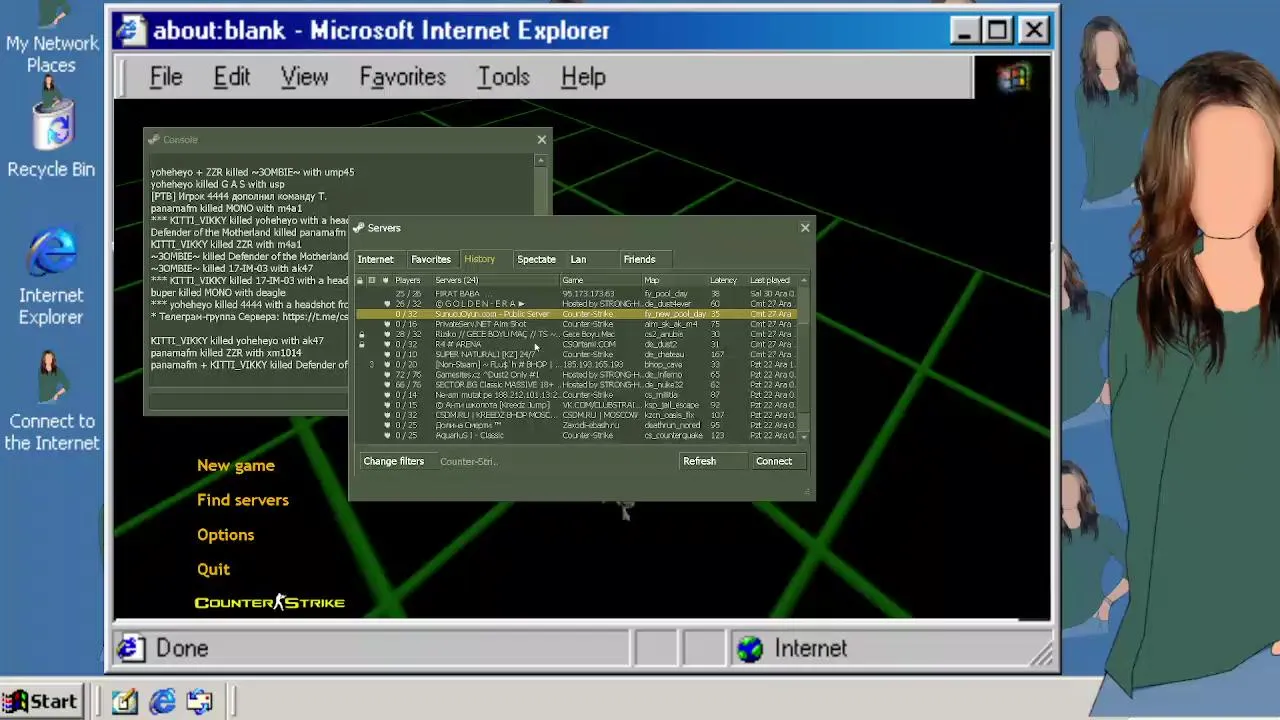Open the Windows Start menu
Viewport: 1280px width, 720px height.
pos(40,702)
